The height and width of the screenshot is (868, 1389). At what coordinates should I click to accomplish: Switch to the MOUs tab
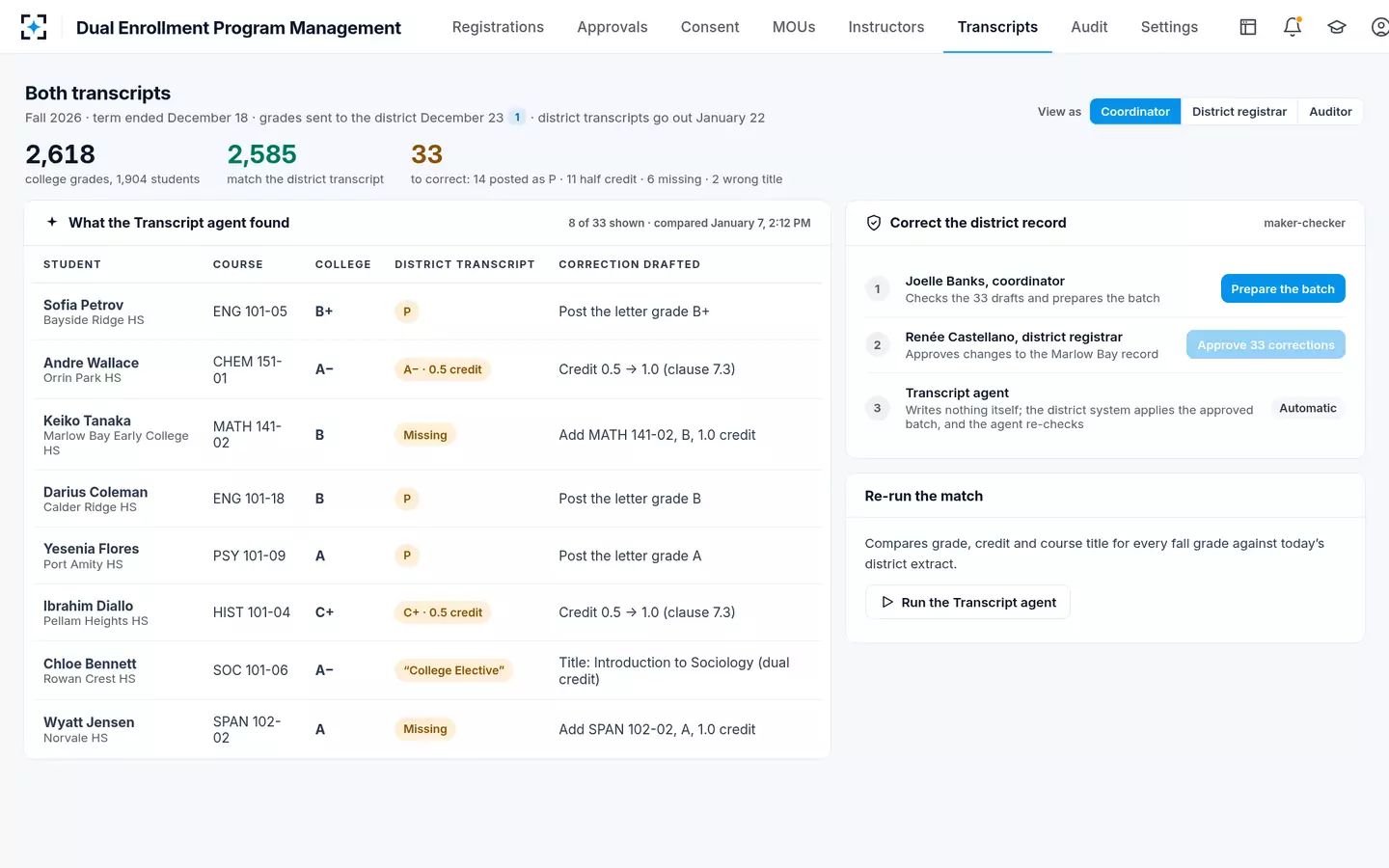pyautogui.click(x=794, y=27)
